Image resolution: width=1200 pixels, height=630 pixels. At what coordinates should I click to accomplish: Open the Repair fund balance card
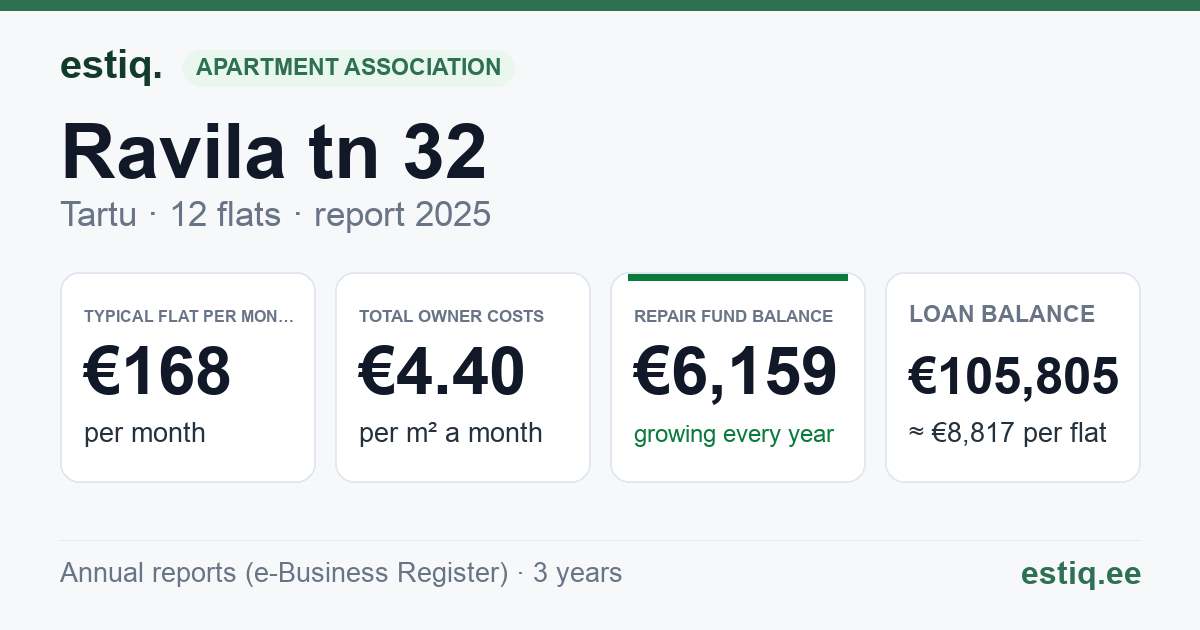(x=738, y=377)
